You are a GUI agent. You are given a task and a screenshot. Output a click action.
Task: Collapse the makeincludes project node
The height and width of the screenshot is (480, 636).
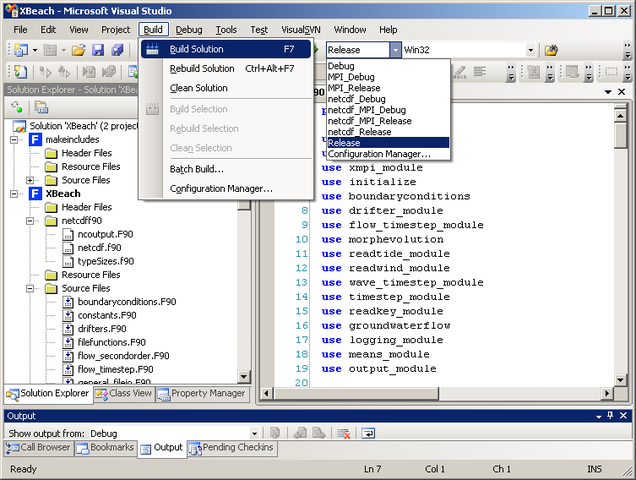coord(14,140)
